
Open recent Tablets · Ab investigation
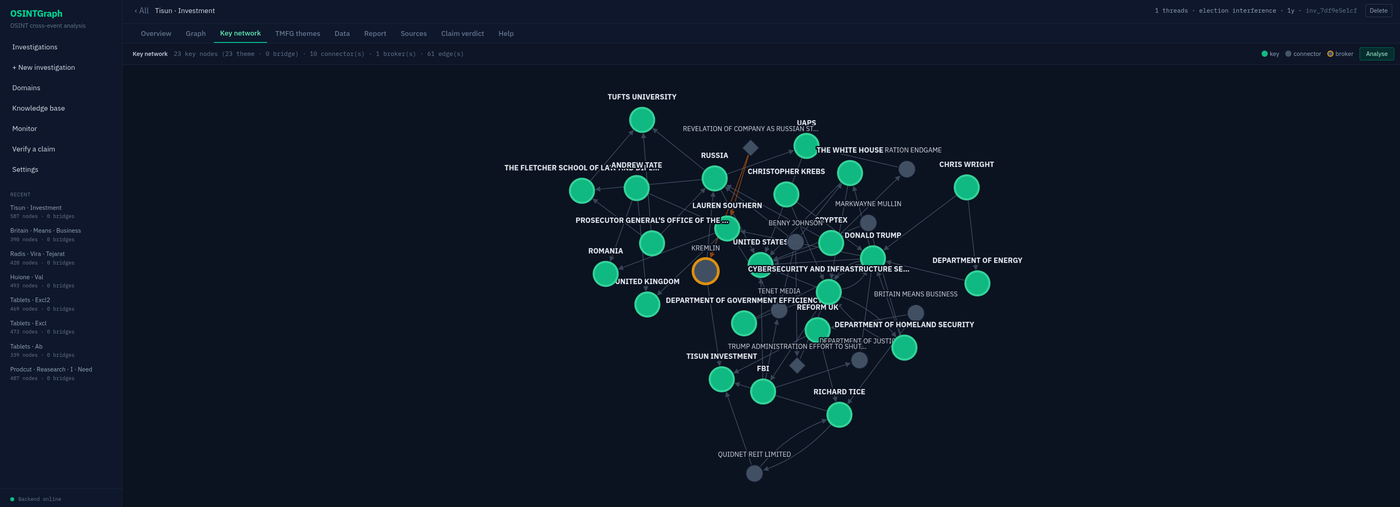(61, 350)
